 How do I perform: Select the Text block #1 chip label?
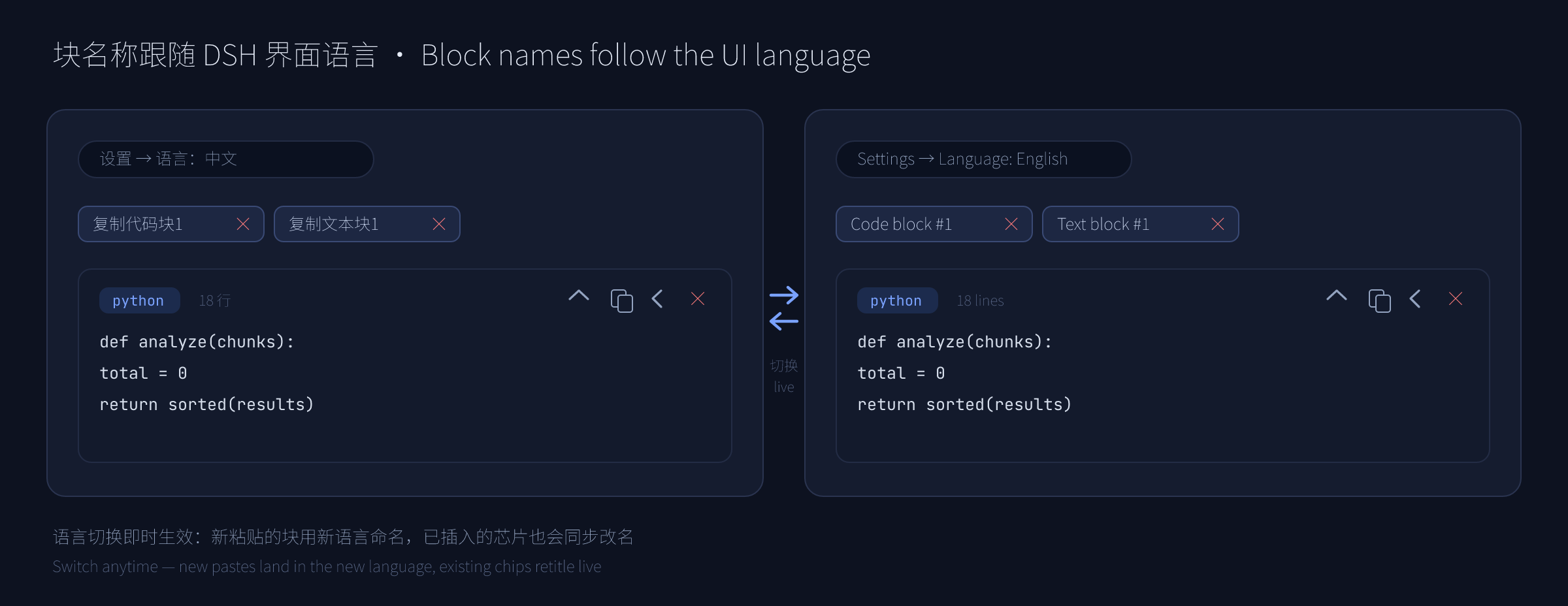coord(1103,224)
